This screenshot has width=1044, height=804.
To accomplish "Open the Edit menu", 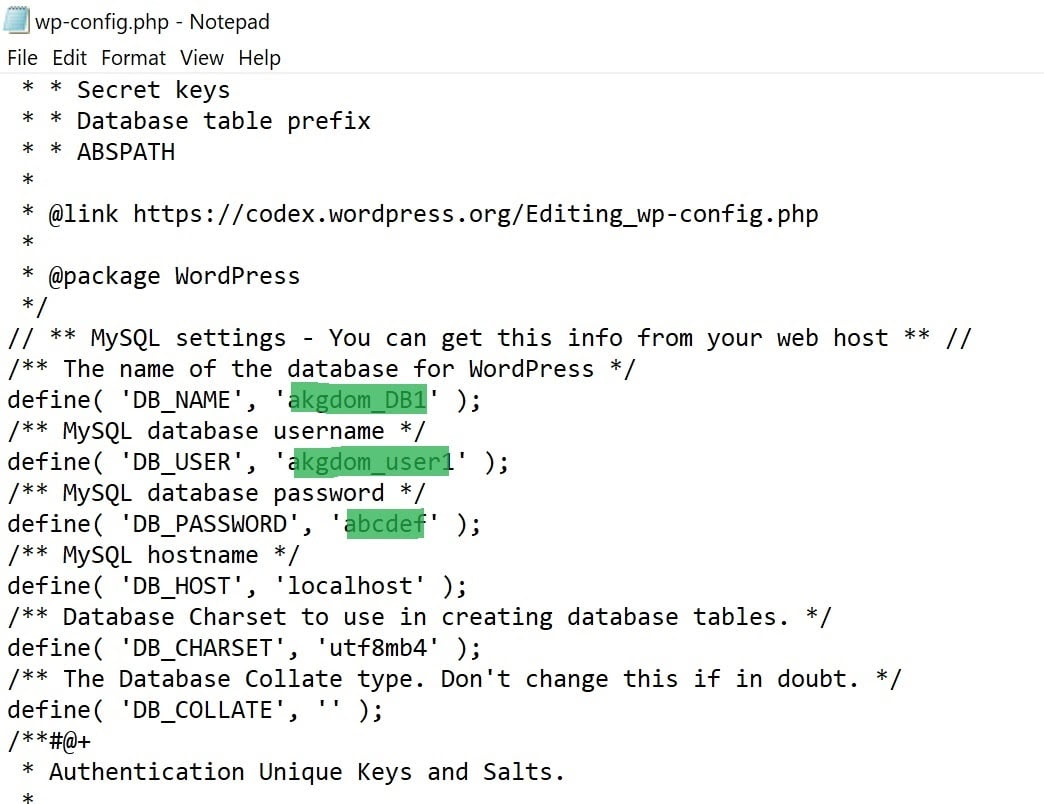I will pyautogui.click(x=70, y=58).
